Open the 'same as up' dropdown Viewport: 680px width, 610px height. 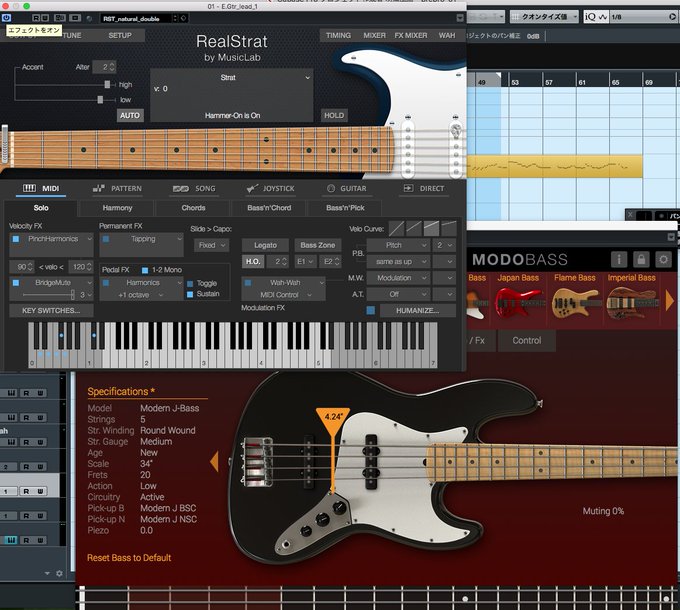[x=398, y=262]
